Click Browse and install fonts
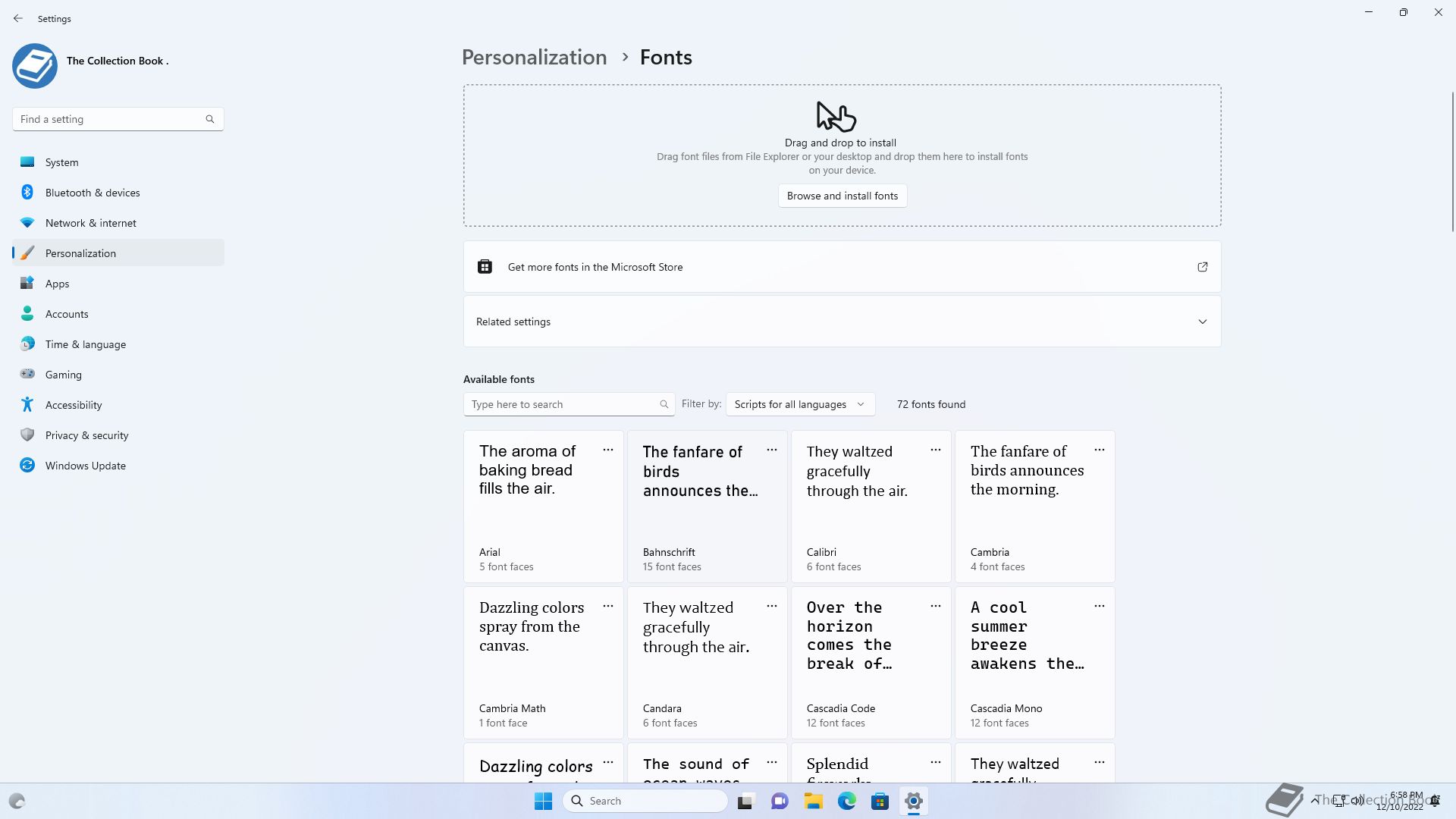This screenshot has width=1456, height=819. click(843, 196)
